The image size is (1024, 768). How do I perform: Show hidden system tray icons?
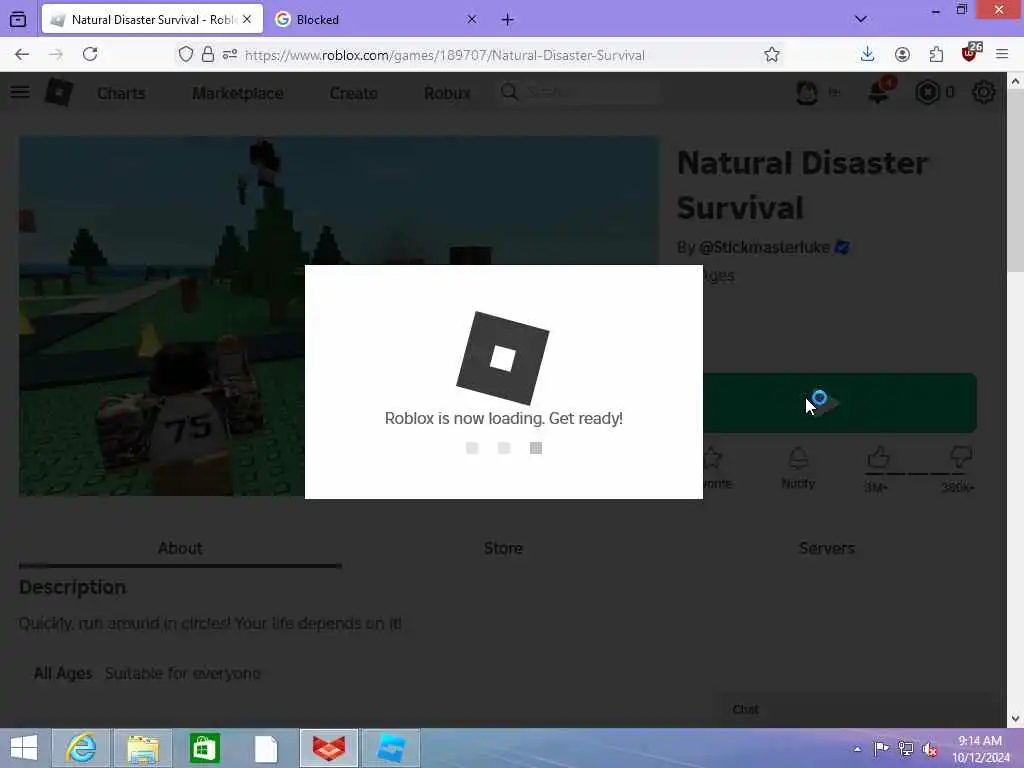857,749
